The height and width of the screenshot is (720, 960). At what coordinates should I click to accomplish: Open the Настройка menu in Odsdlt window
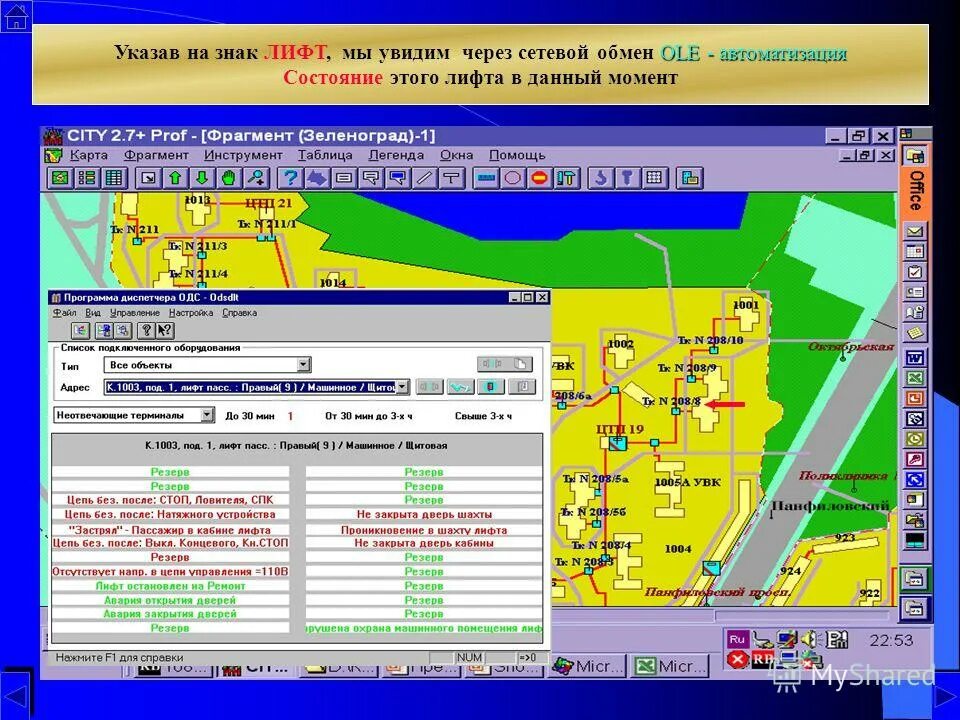pos(191,313)
